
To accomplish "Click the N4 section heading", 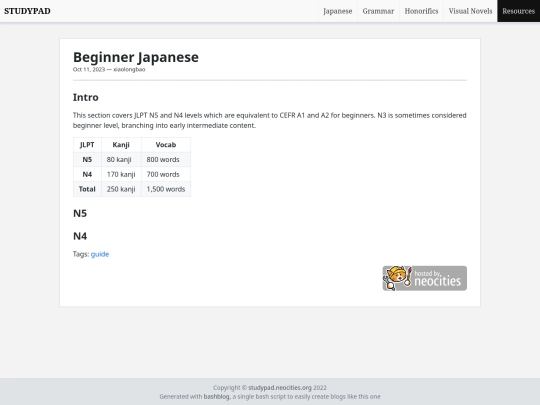I will 80,236.
